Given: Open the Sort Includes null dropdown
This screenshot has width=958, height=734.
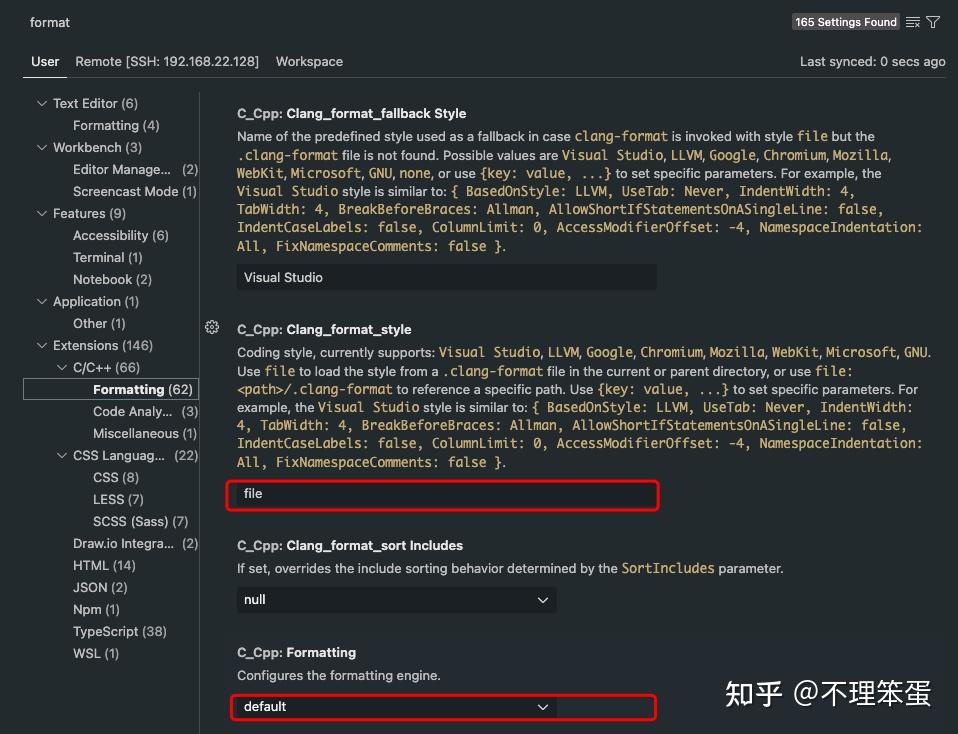Looking at the screenshot, I should pyautogui.click(x=397, y=600).
